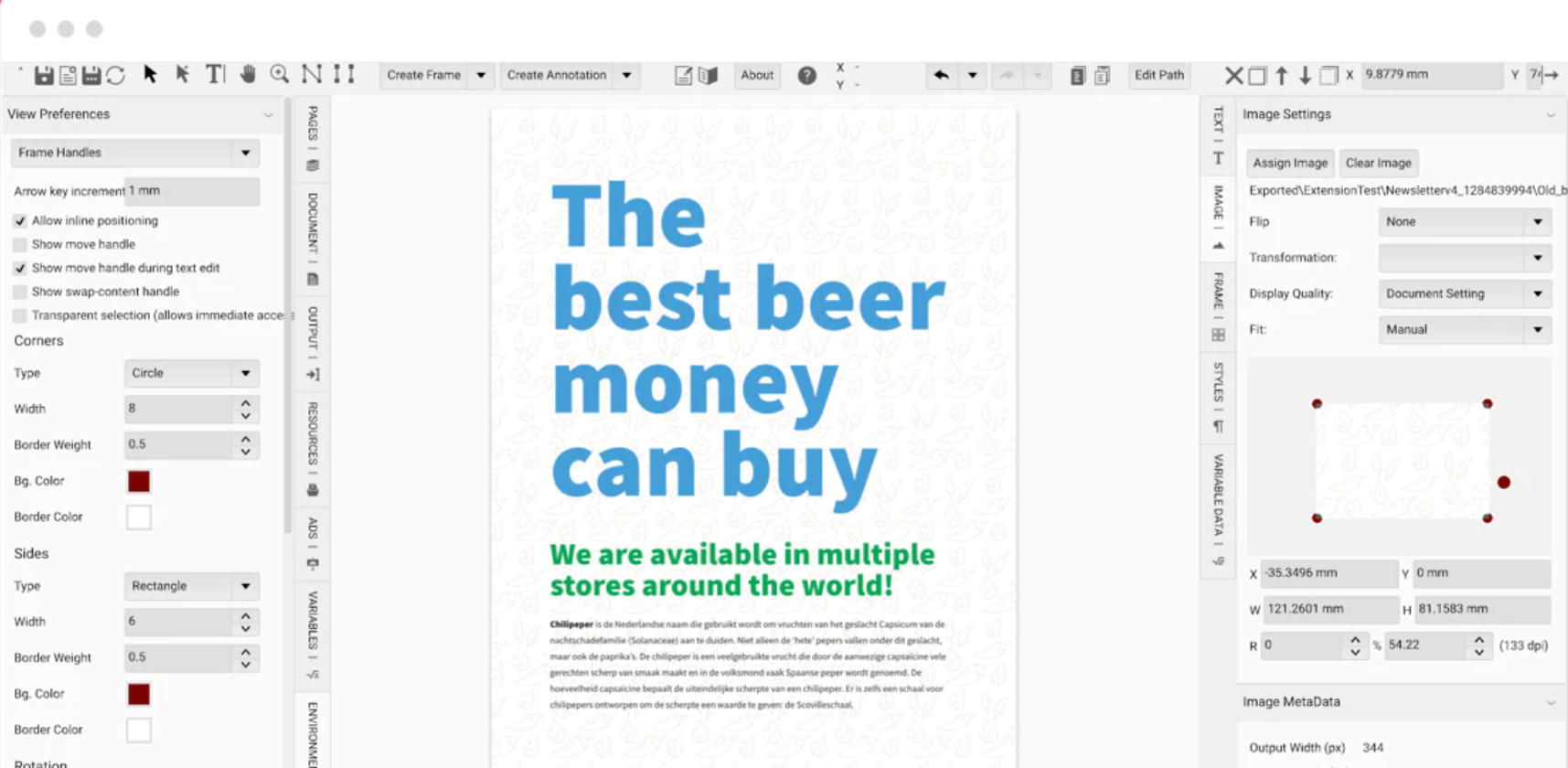Pick Corners Border Color white swatch
Screen dimensions: 1568x768
(139, 517)
